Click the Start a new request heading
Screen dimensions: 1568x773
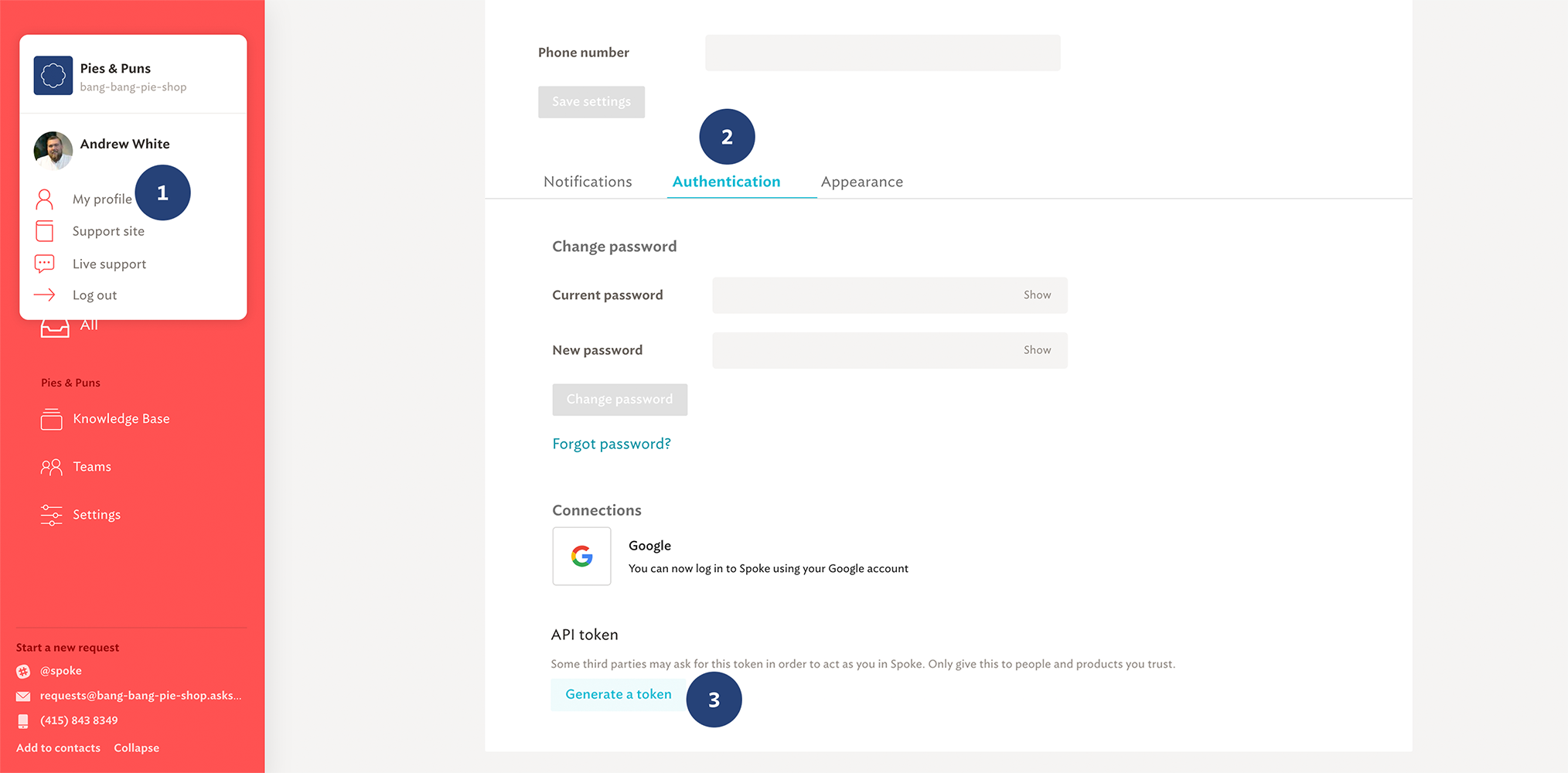(x=67, y=648)
